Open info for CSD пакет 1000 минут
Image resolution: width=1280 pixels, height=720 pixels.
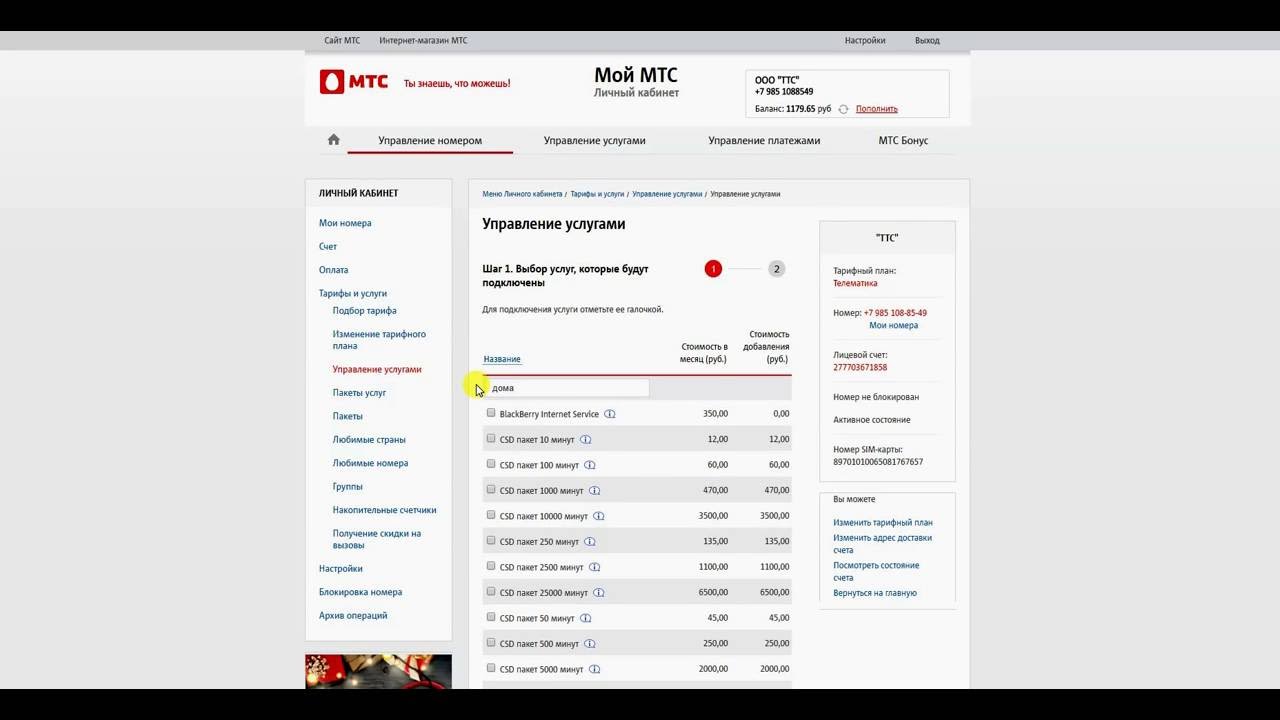point(595,491)
